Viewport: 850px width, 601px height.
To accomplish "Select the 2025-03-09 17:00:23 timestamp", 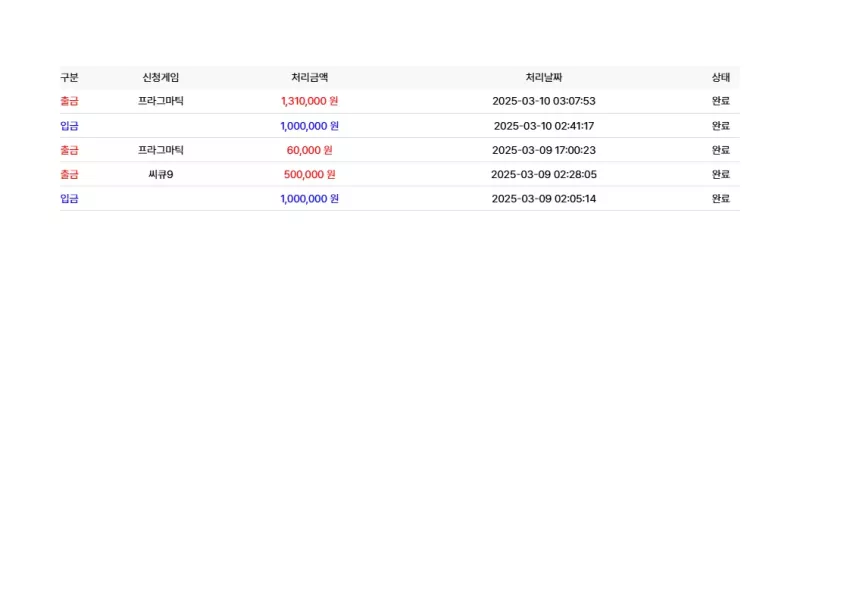I will 544,150.
